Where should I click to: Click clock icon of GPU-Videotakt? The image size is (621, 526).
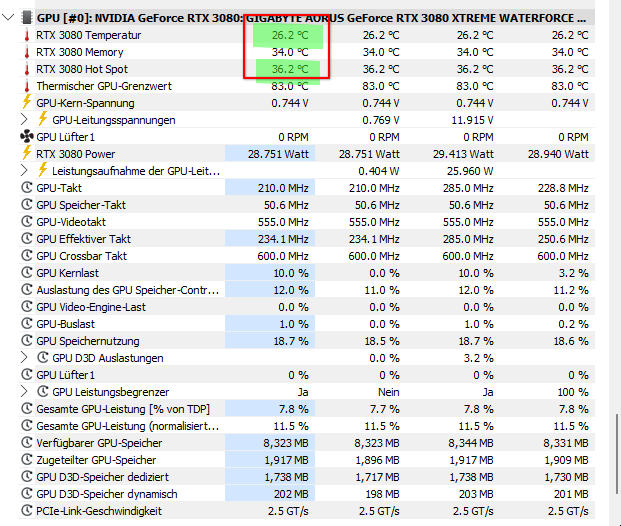(27, 221)
